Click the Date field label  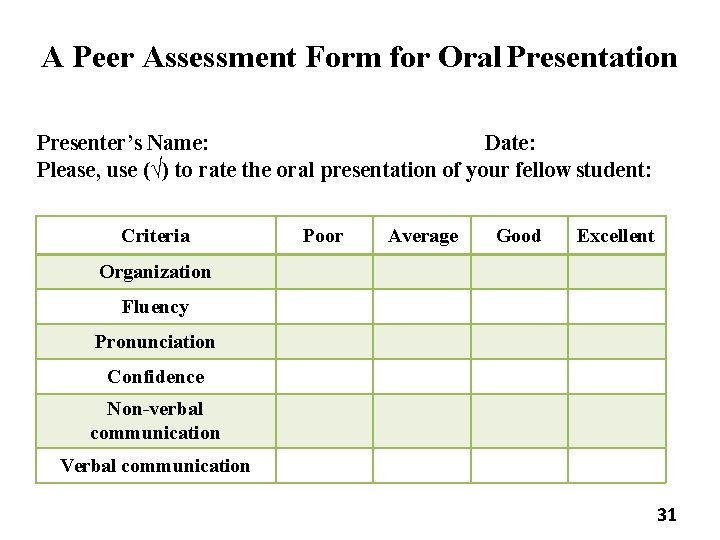tap(515, 144)
